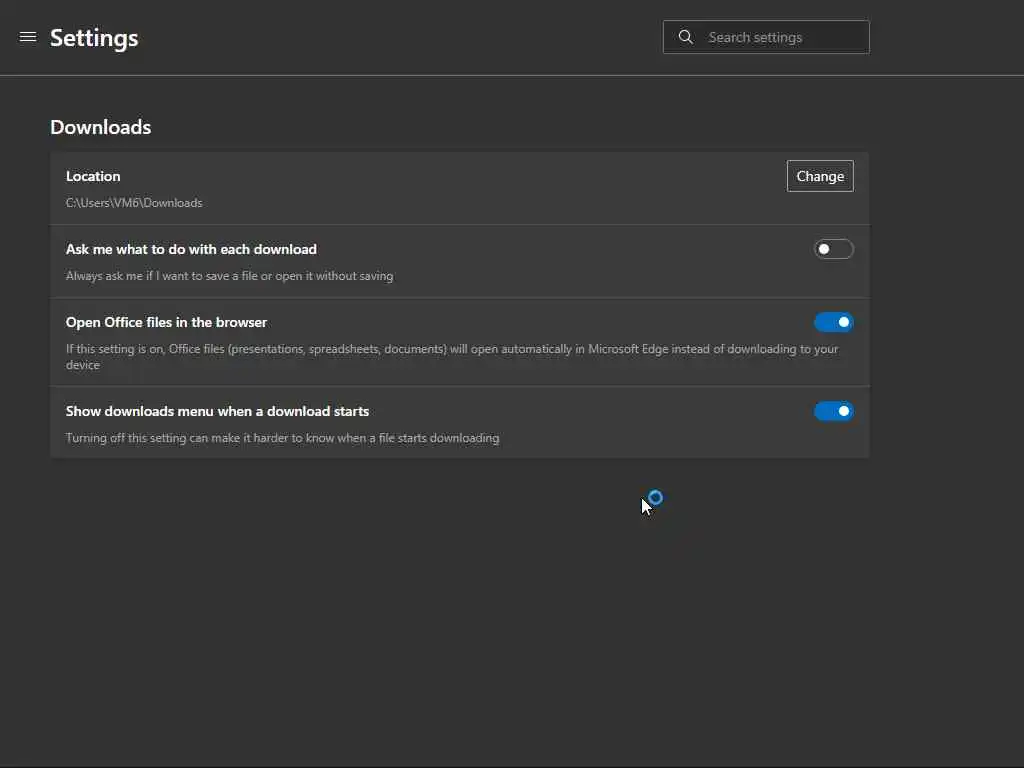The image size is (1024, 768).
Task: Click the Location setting label
Action: click(x=93, y=176)
